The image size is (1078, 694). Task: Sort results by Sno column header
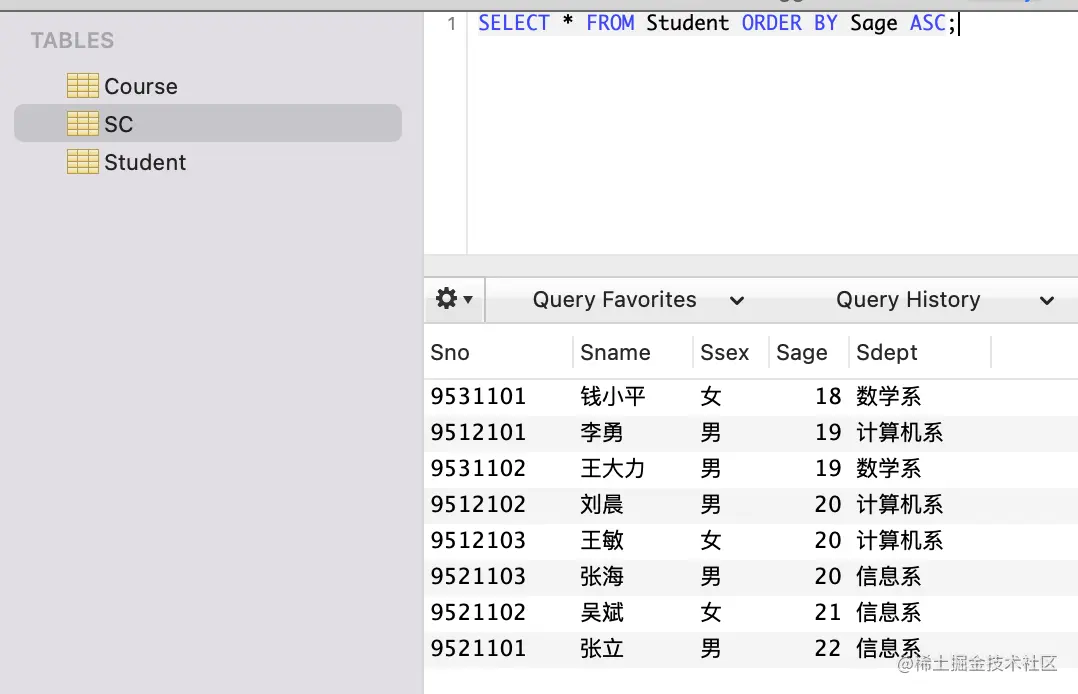pos(450,352)
